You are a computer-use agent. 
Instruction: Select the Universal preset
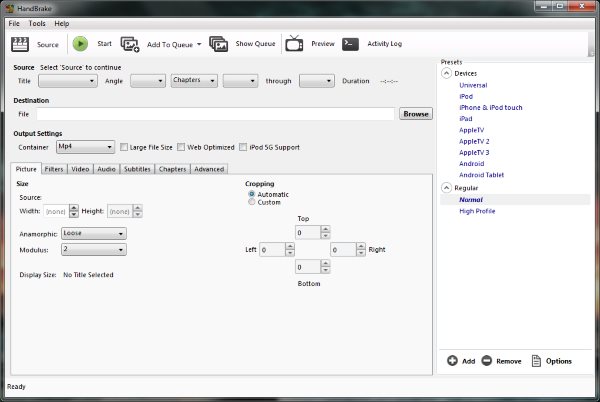(473, 85)
